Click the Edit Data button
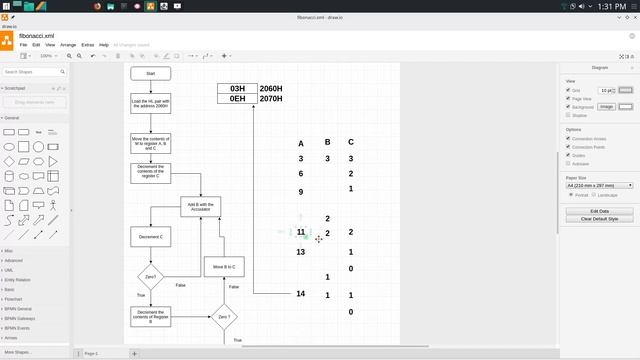Image resolution: width=640 pixels, height=360 pixels. (x=599, y=211)
